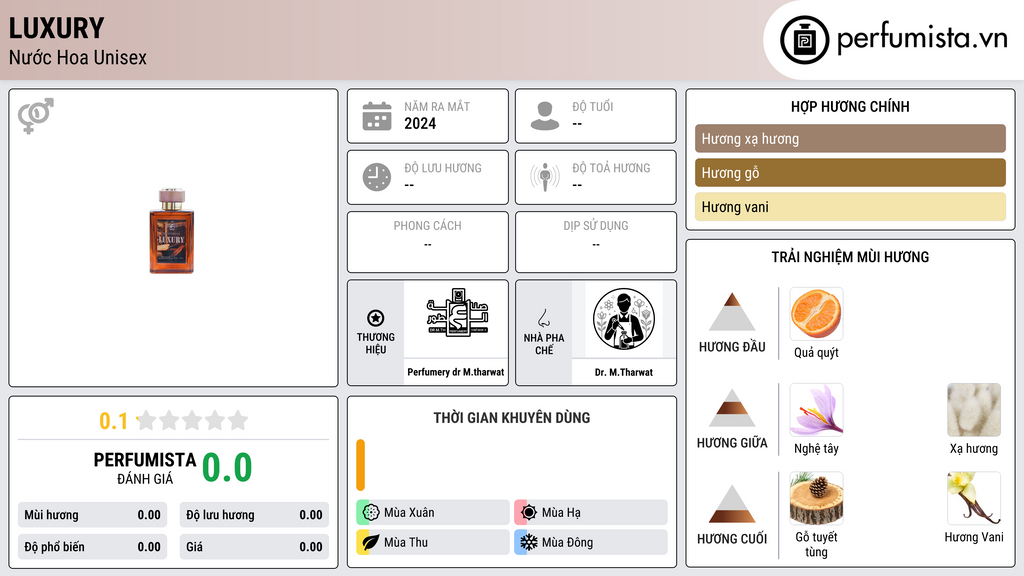
Task: Select the Hương vani accord bar
Action: pos(850,206)
